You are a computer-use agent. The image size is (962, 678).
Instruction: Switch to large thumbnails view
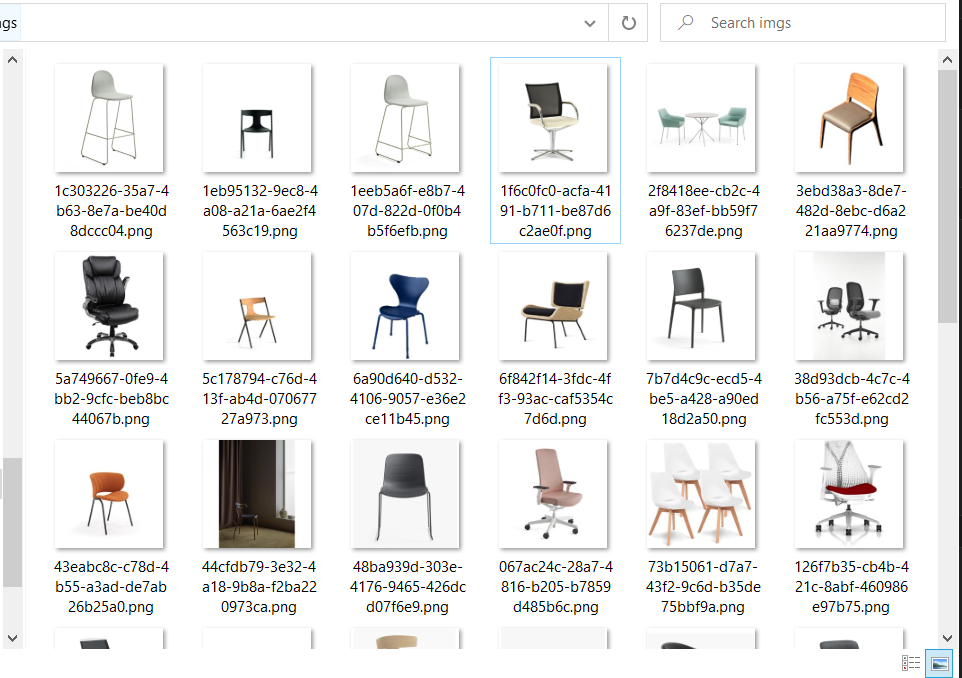939,663
